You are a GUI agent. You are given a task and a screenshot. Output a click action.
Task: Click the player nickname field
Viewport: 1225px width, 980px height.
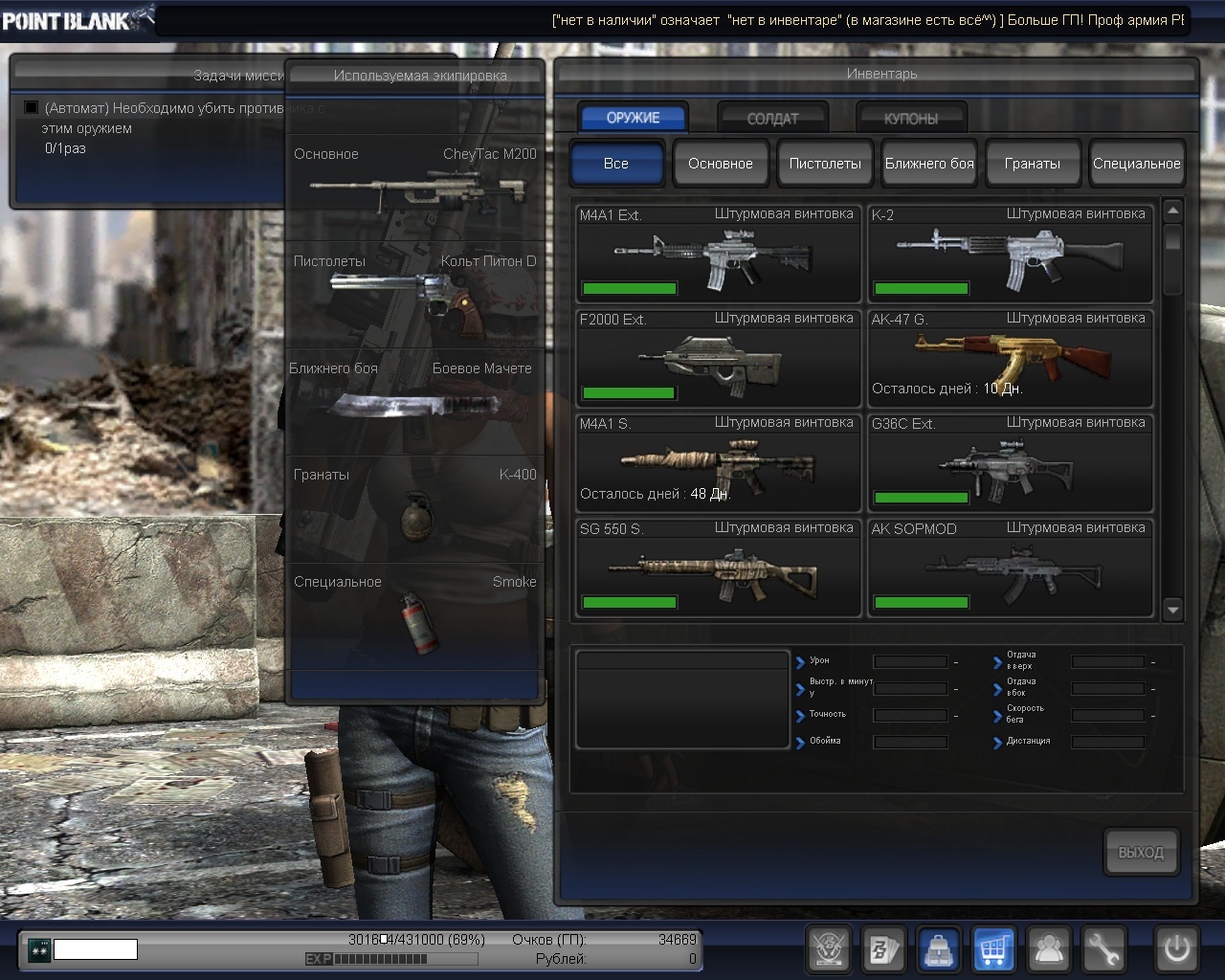pyautogui.click(x=96, y=949)
